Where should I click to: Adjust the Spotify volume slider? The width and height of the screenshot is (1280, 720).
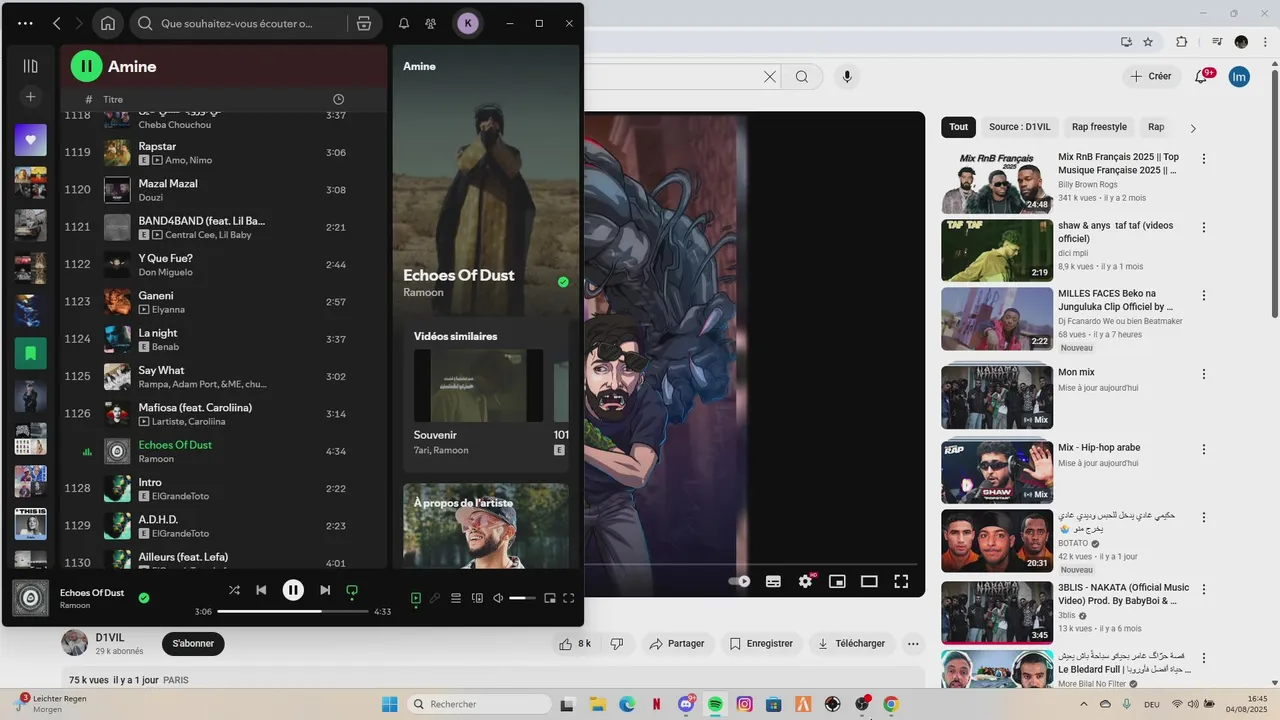tap(523, 598)
